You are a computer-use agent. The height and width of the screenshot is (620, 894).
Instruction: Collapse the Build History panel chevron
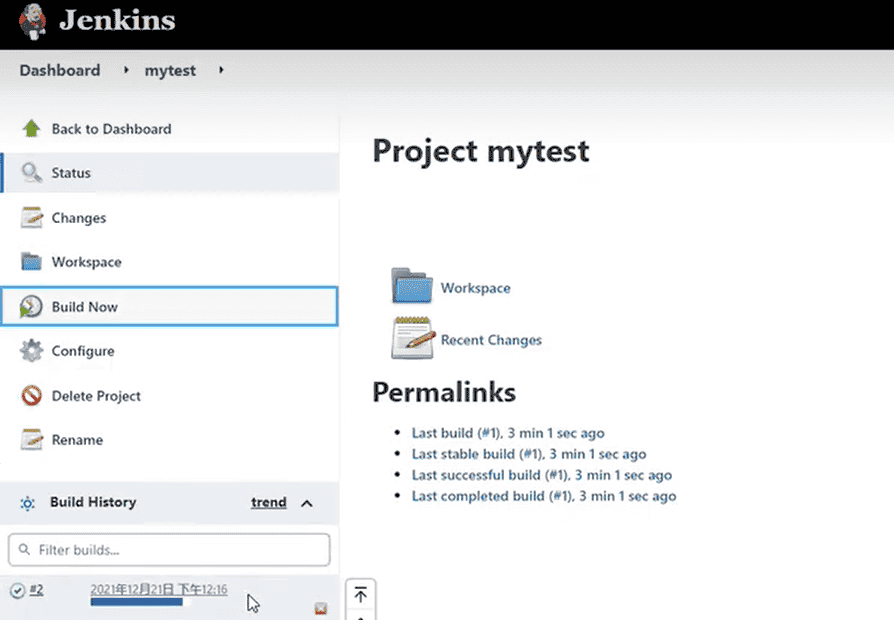coord(307,503)
